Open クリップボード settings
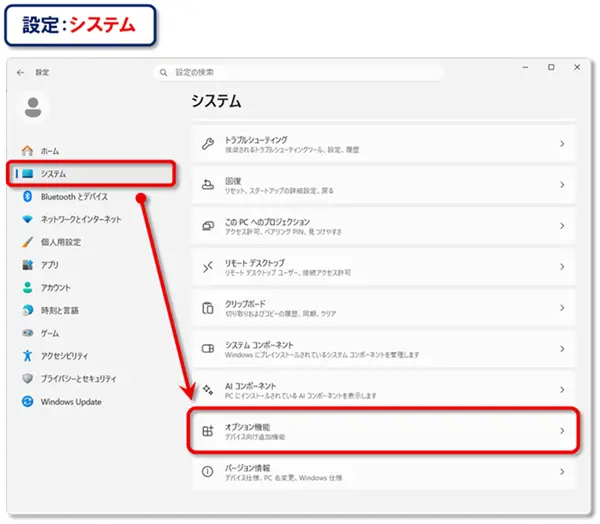 [x=384, y=308]
